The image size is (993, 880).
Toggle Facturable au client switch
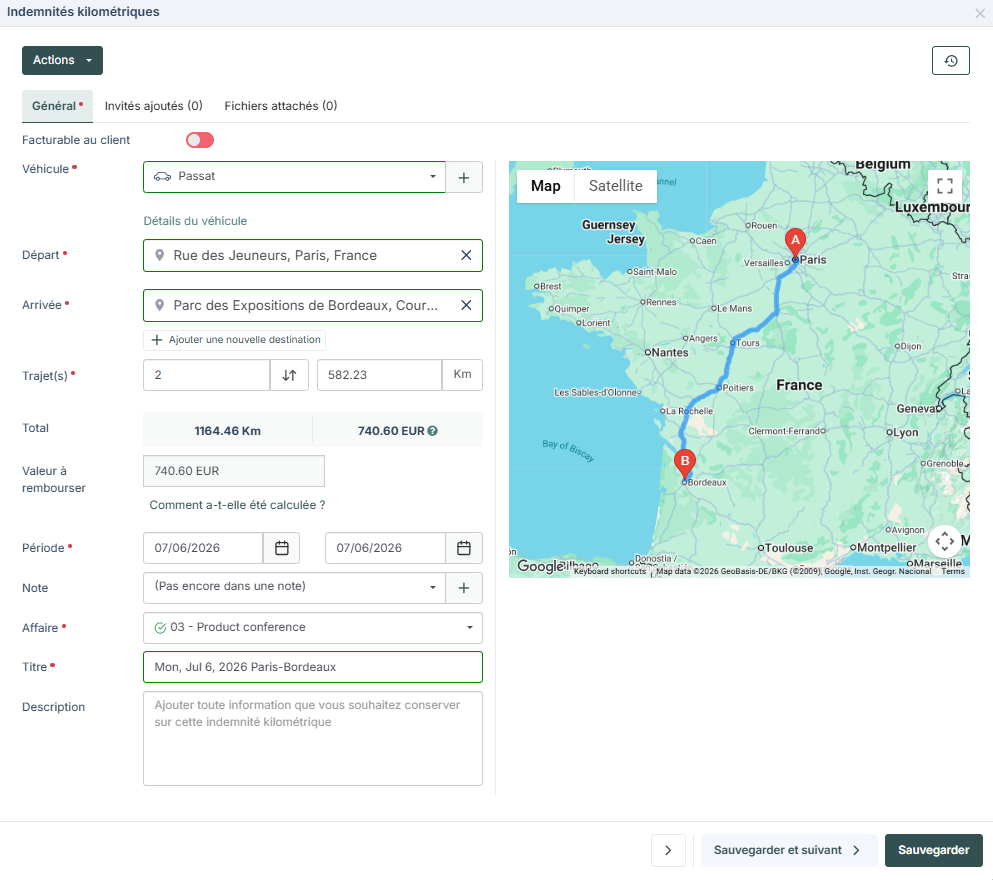tap(200, 140)
